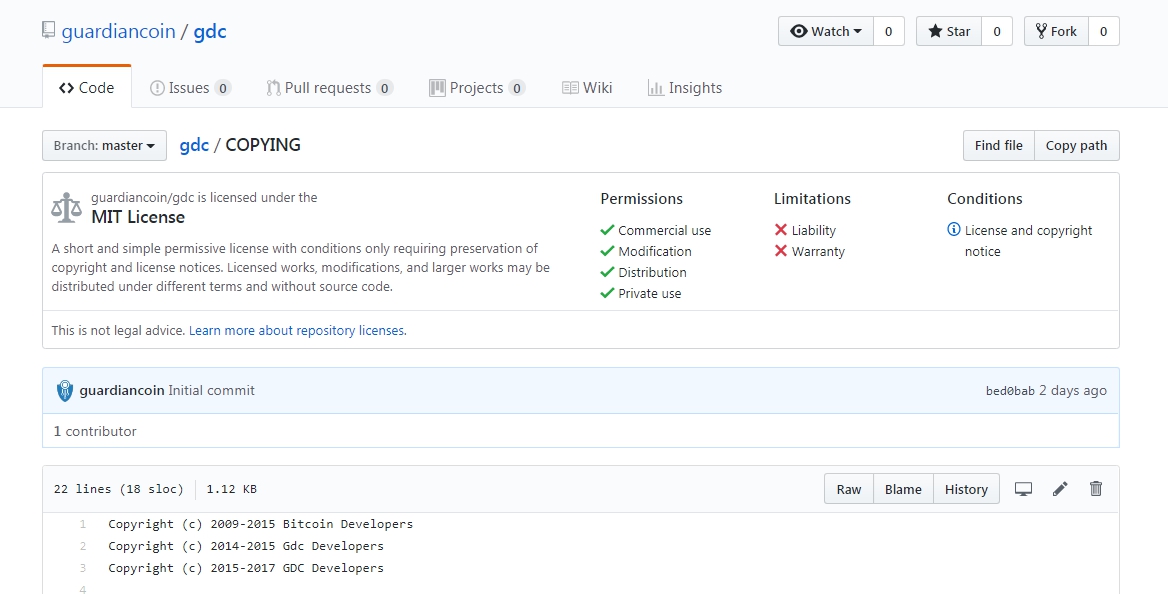
Task: Click the Distribution checkmark icon
Action: [x=607, y=271]
